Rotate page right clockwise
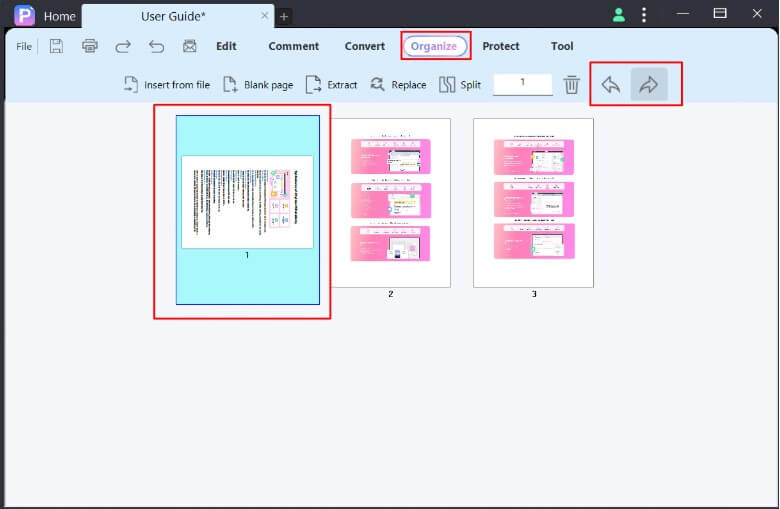The height and width of the screenshot is (509, 780). point(649,85)
